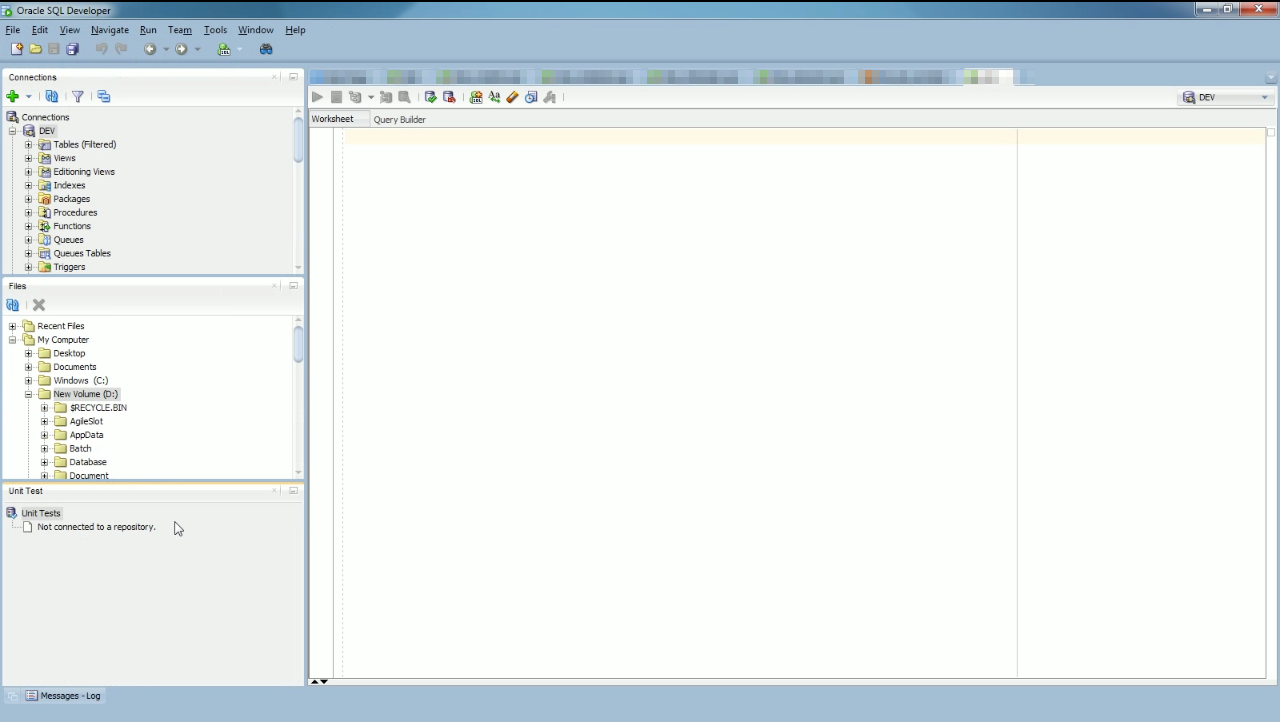This screenshot has height=722, width=1280.
Task: Collapse the New Volume (D:) node
Action: [x=29, y=394]
